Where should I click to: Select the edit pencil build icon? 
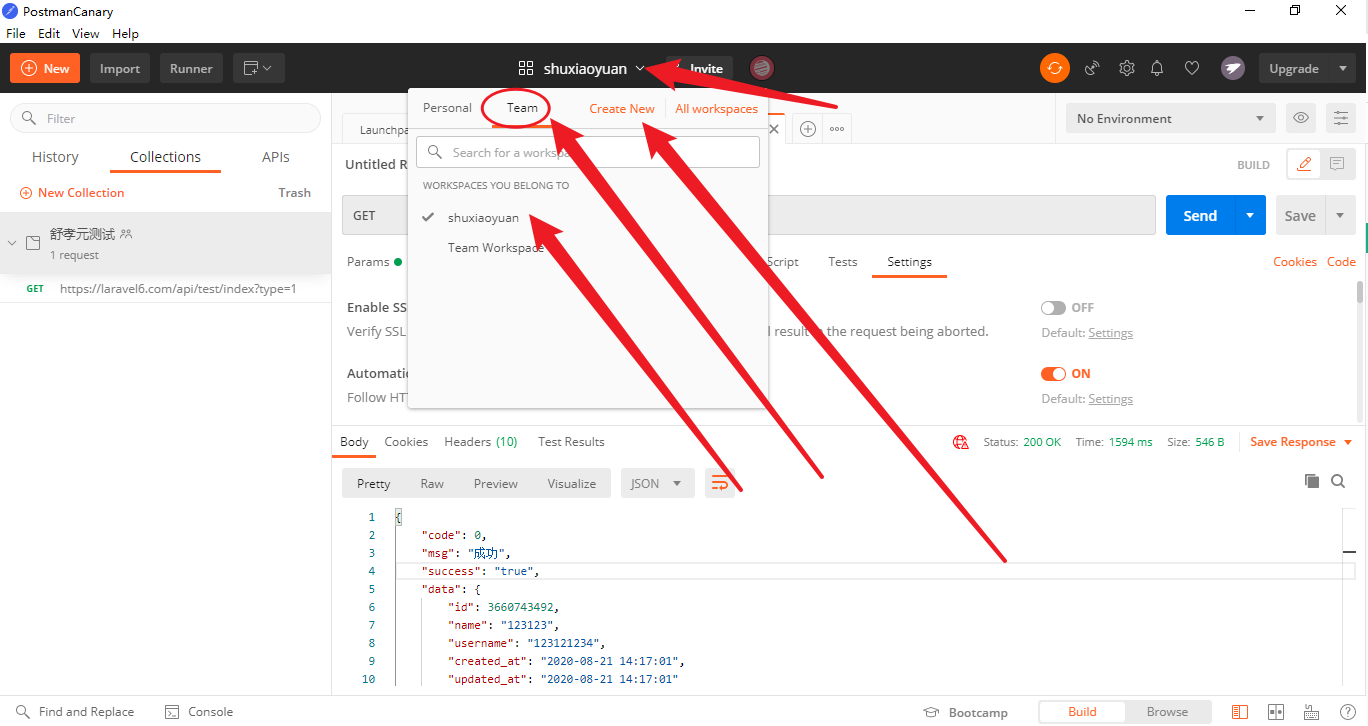[x=1304, y=164]
